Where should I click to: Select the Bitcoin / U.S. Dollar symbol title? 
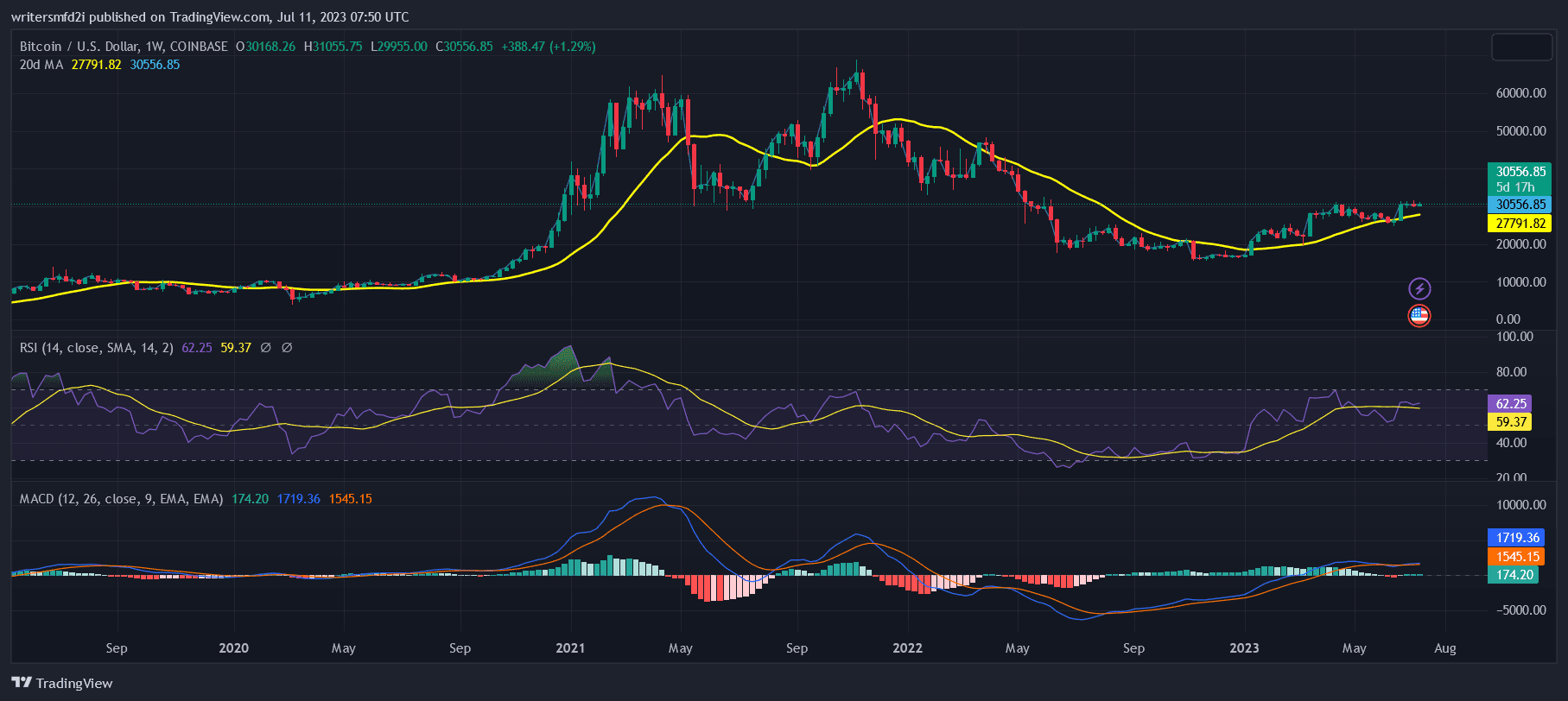124,47
